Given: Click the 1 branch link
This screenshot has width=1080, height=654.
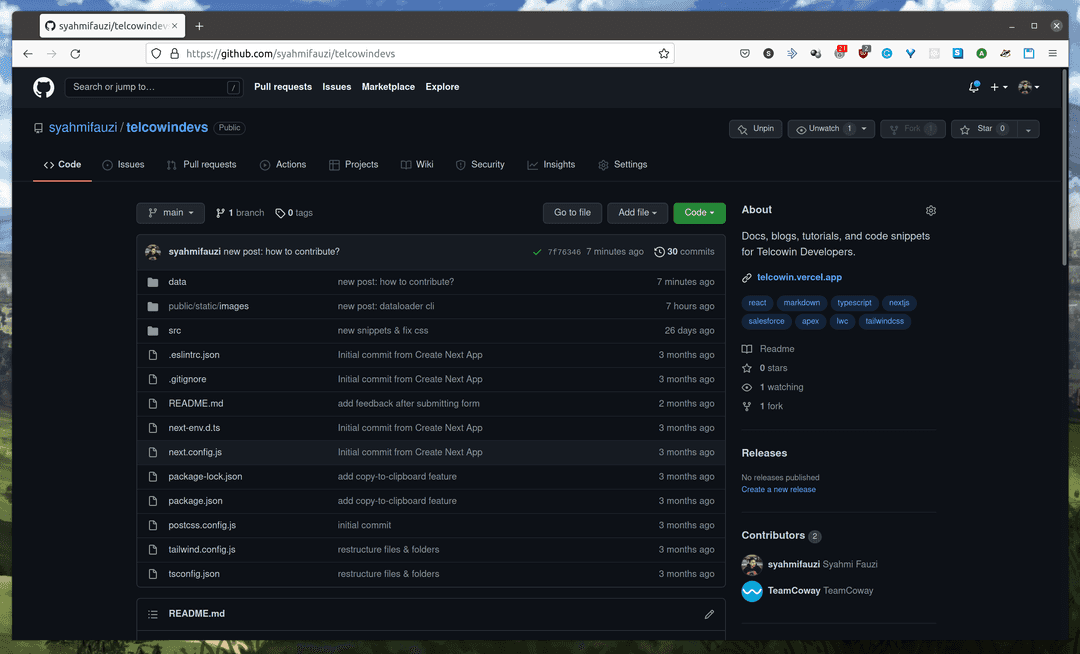Looking at the screenshot, I should pos(240,213).
